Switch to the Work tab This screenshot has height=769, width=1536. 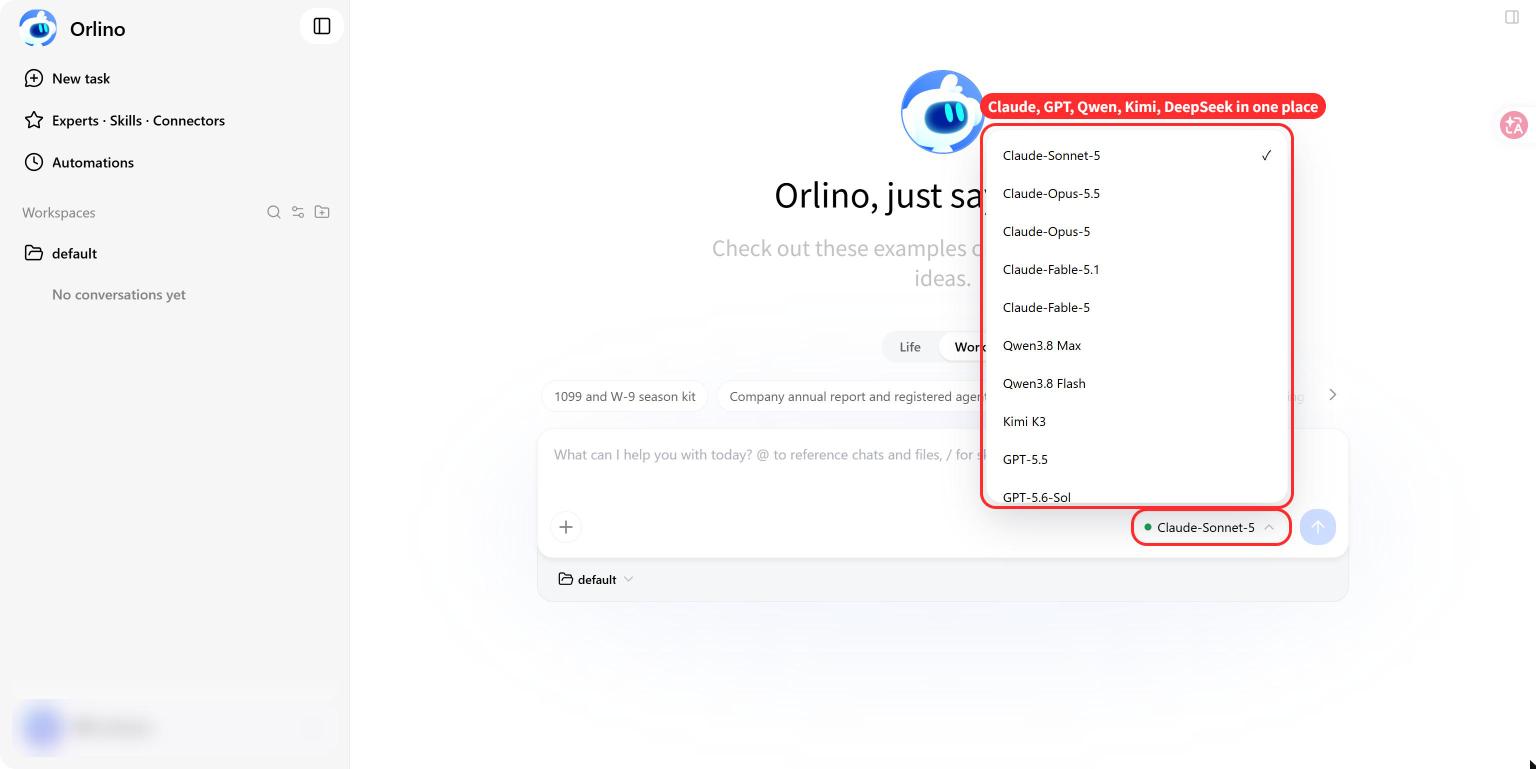tap(966, 347)
